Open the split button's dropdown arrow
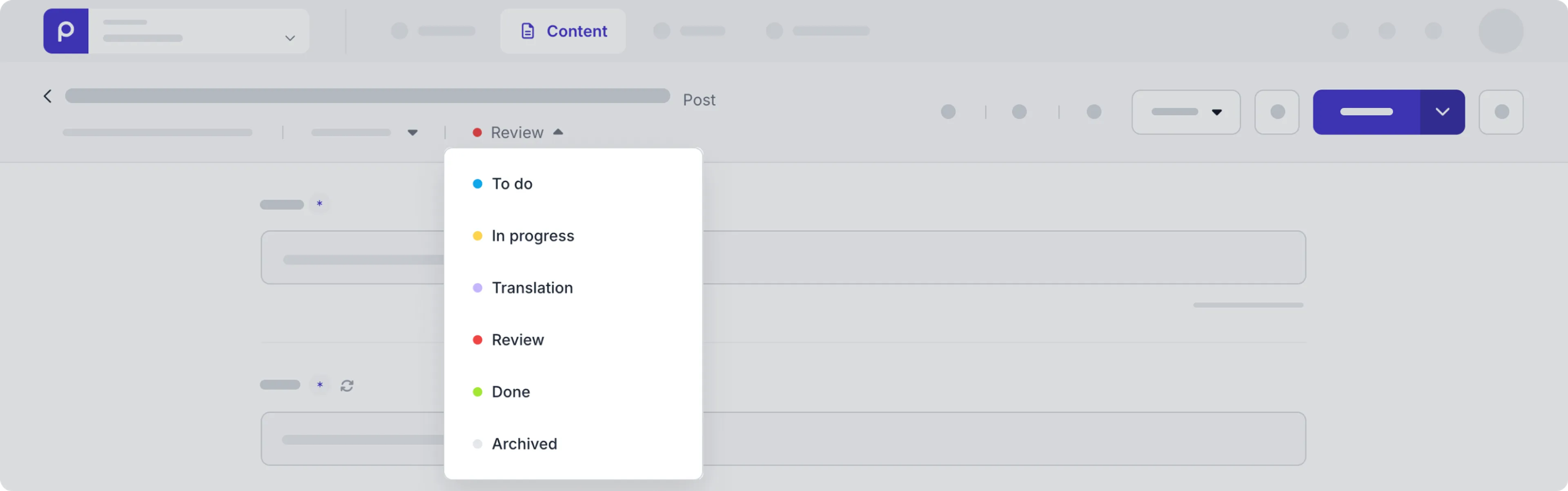Screen dimensions: 1568x491 coord(1443,112)
